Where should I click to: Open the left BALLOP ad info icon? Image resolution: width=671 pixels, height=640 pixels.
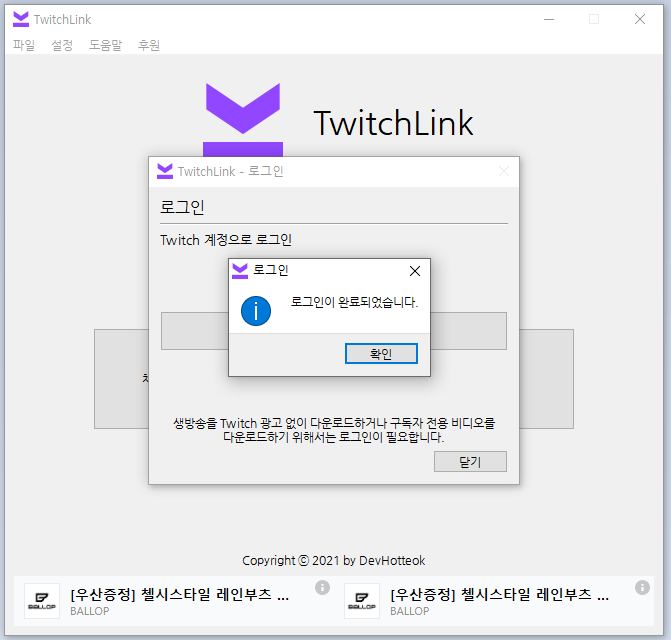point(322,587)
